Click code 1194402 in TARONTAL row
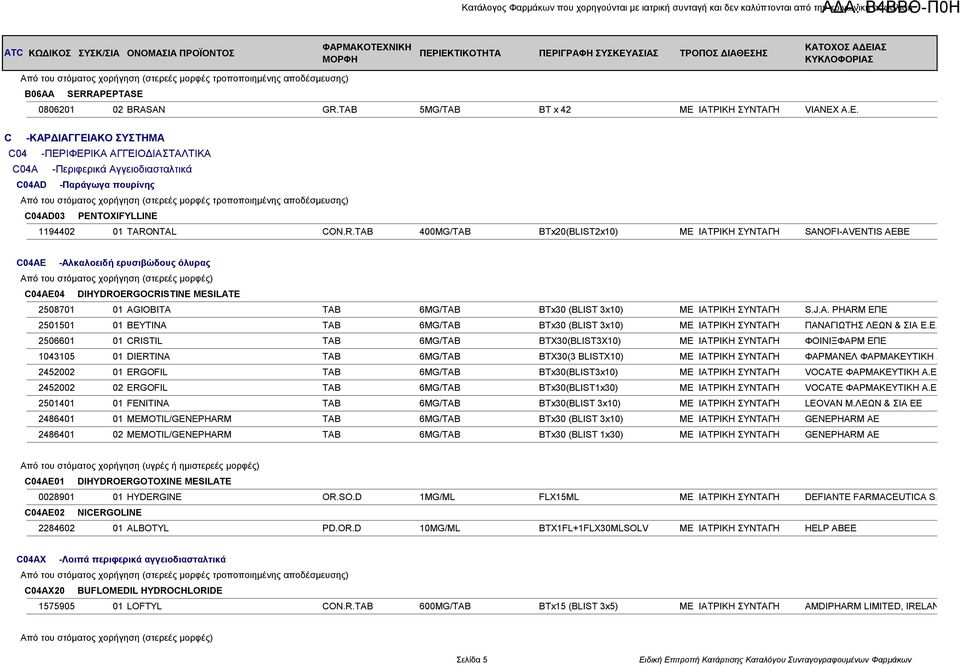Viewport: 960px width, 666px height. tap(56, 231)
